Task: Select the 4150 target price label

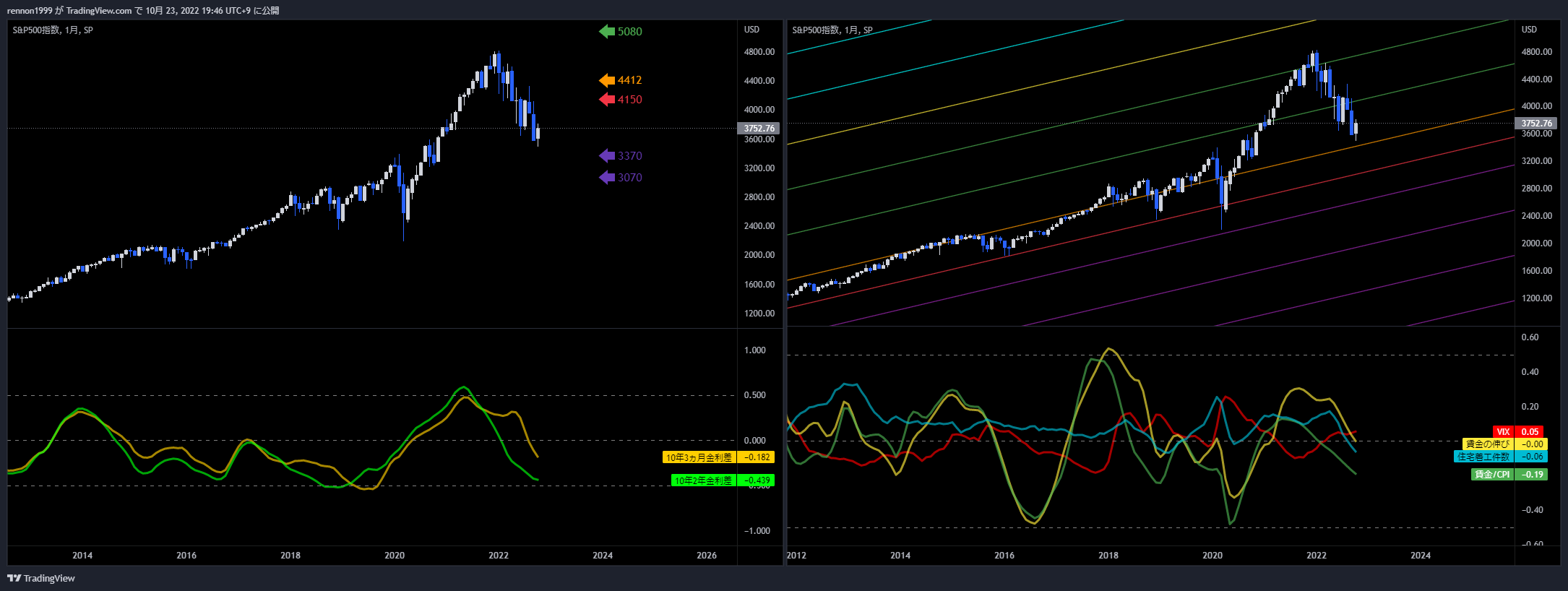Action: coord(629,100)
